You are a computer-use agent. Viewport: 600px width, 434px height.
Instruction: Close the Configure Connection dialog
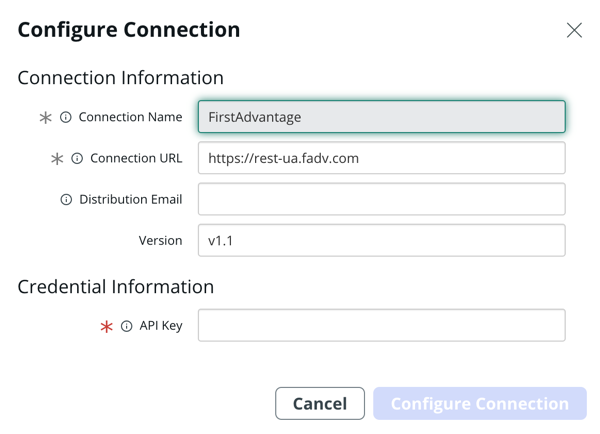point(574,30)
